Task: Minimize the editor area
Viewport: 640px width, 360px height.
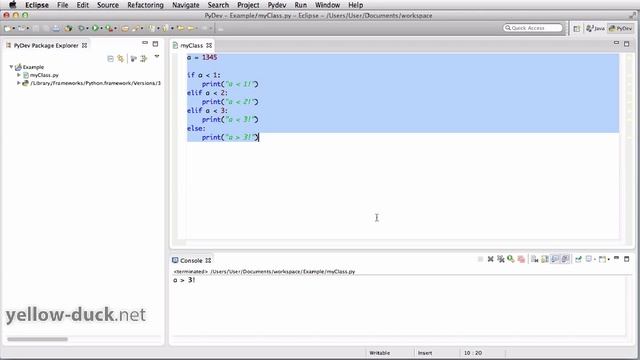Action: (x=616, y=43)
